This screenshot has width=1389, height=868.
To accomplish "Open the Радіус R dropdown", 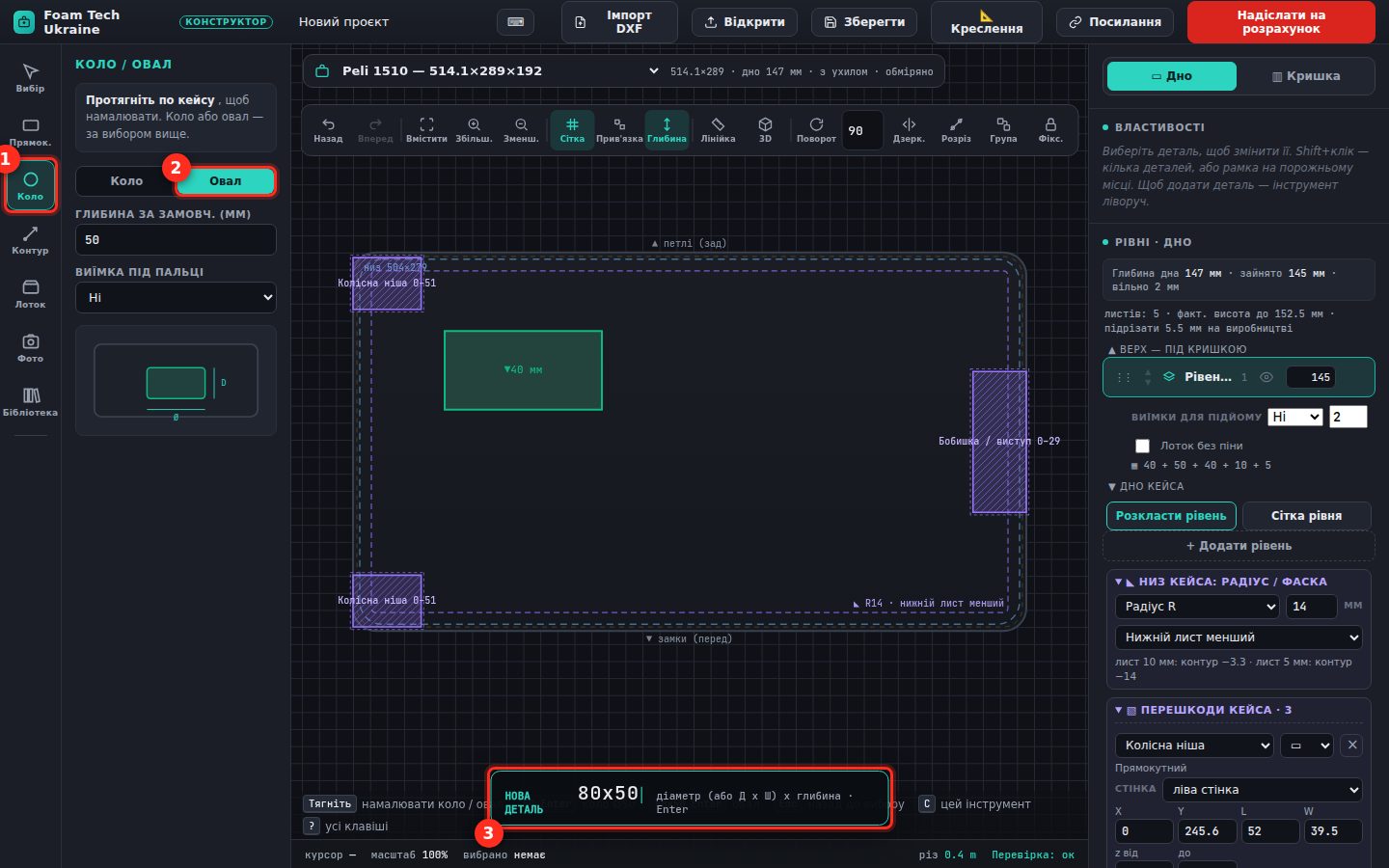I will pos(1198,607).
